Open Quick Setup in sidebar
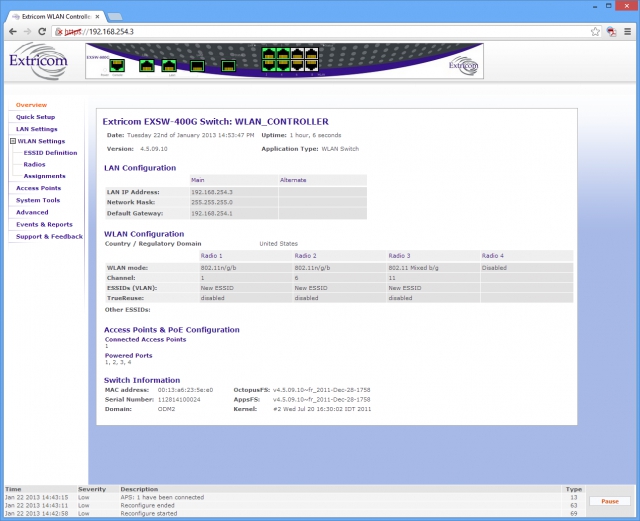This screenshot has width=640, height=521. 36,117
